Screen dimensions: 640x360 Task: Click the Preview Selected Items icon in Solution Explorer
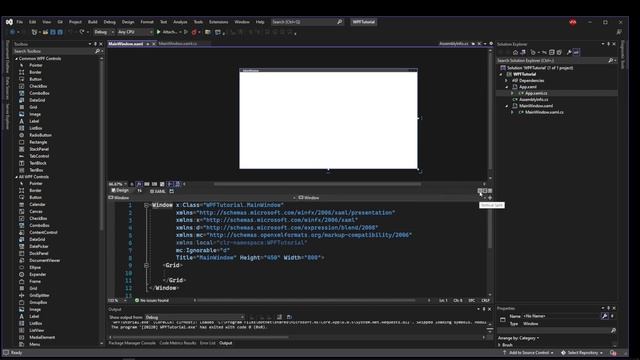pos(576,52)
